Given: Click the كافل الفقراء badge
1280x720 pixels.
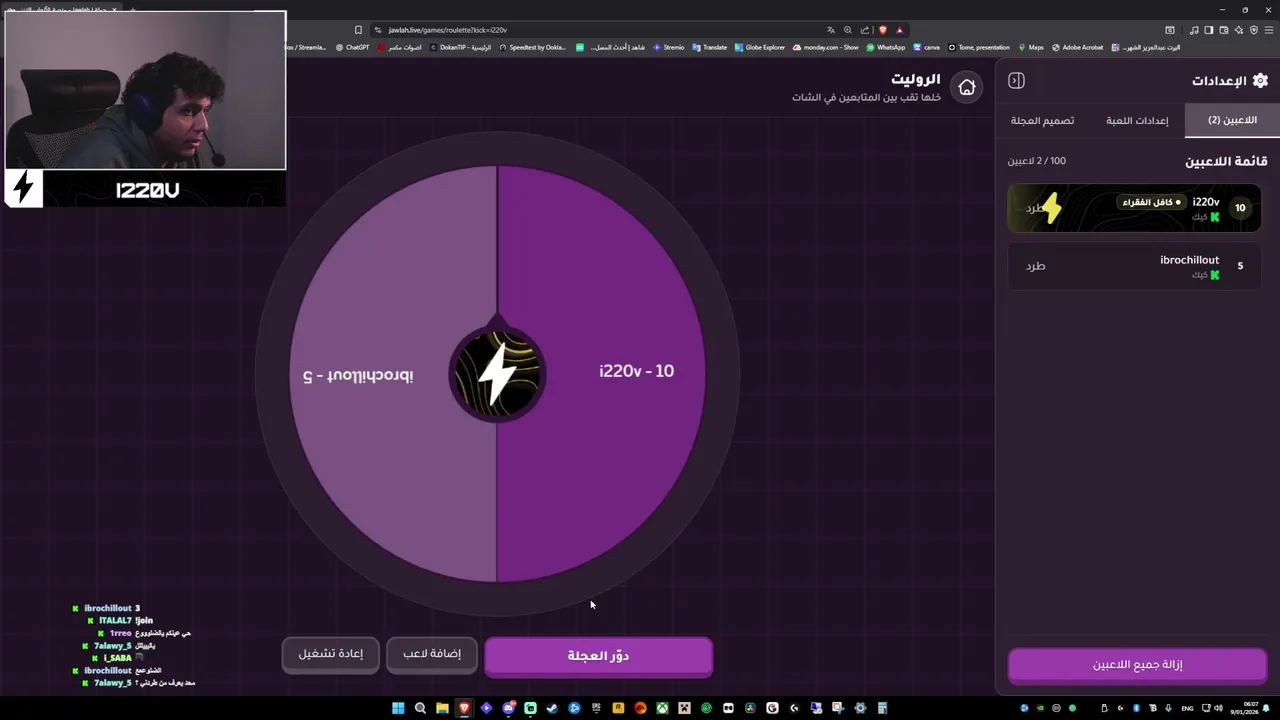Looking at the screenshot, I should (x=1152, y=202).
